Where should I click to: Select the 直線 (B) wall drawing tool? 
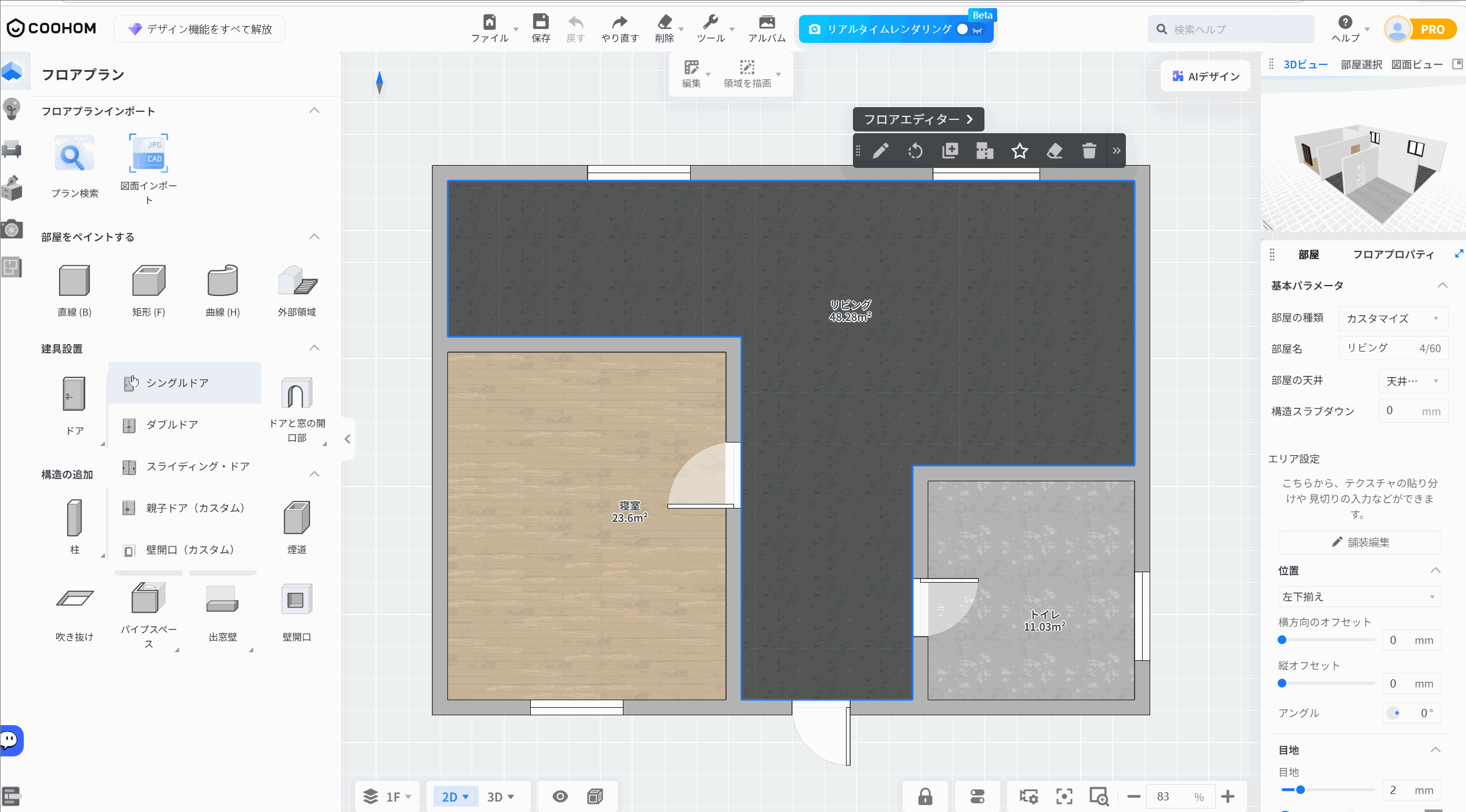coord(74,281)
